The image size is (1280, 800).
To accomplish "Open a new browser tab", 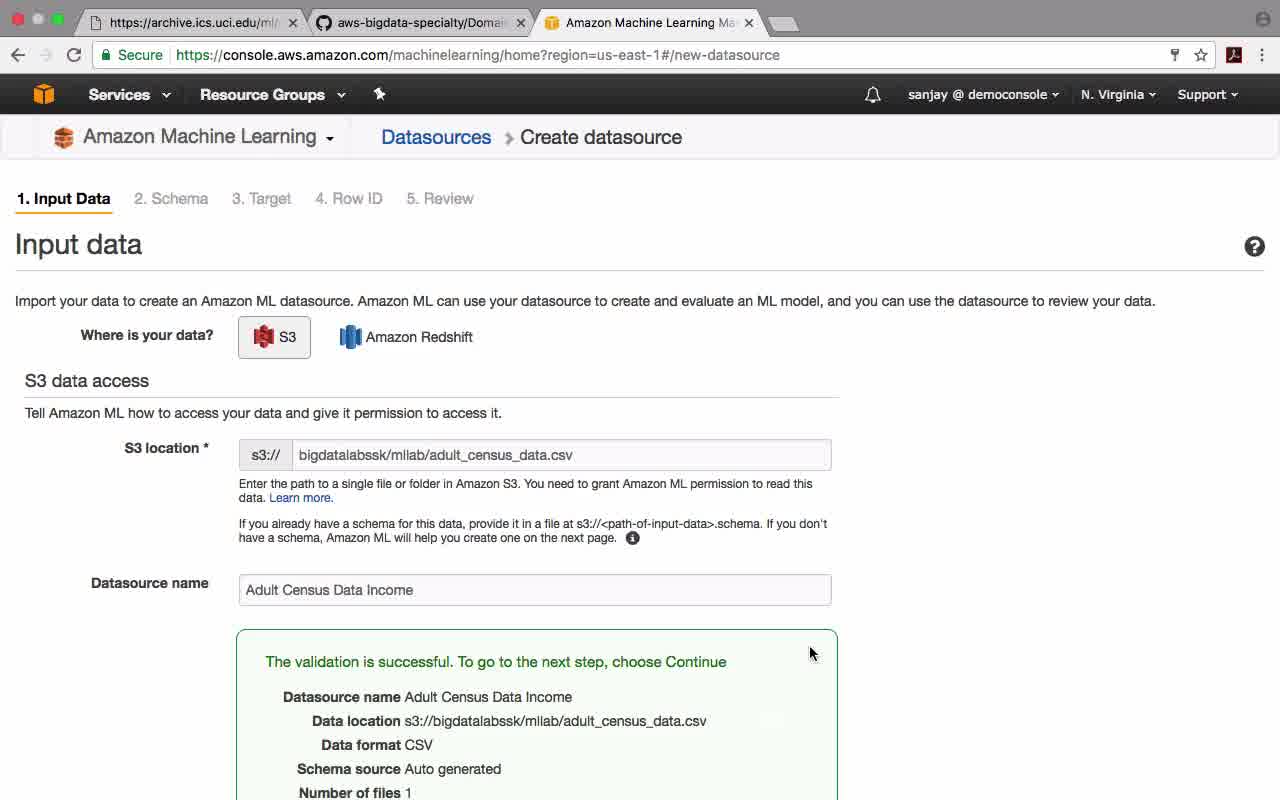I will click(783, 23).
